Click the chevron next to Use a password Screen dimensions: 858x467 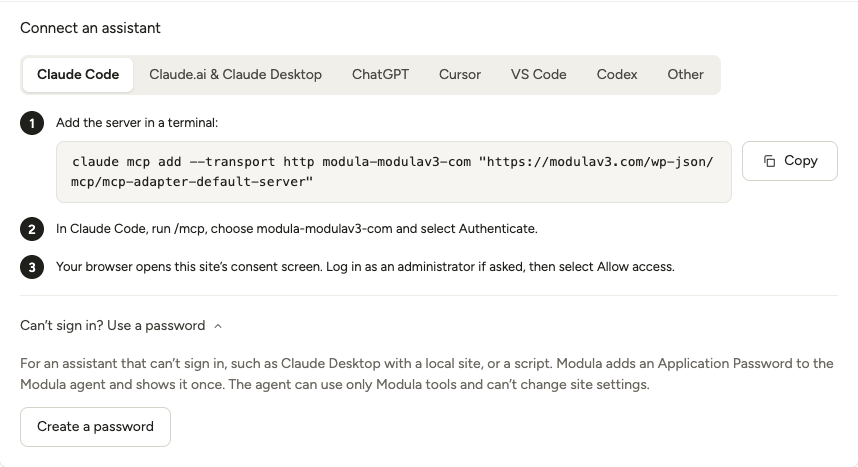pos(218,326)
